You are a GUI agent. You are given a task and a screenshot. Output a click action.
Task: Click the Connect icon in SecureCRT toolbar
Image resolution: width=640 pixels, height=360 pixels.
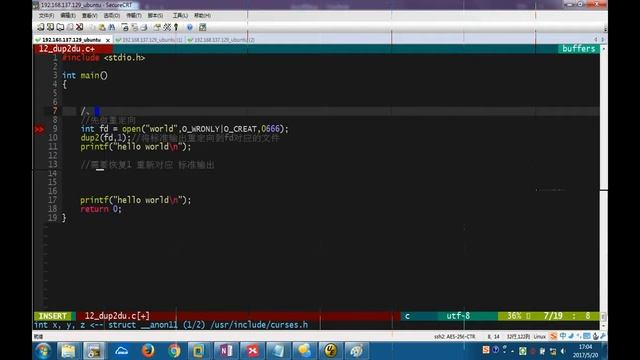(x=40, y=27)
